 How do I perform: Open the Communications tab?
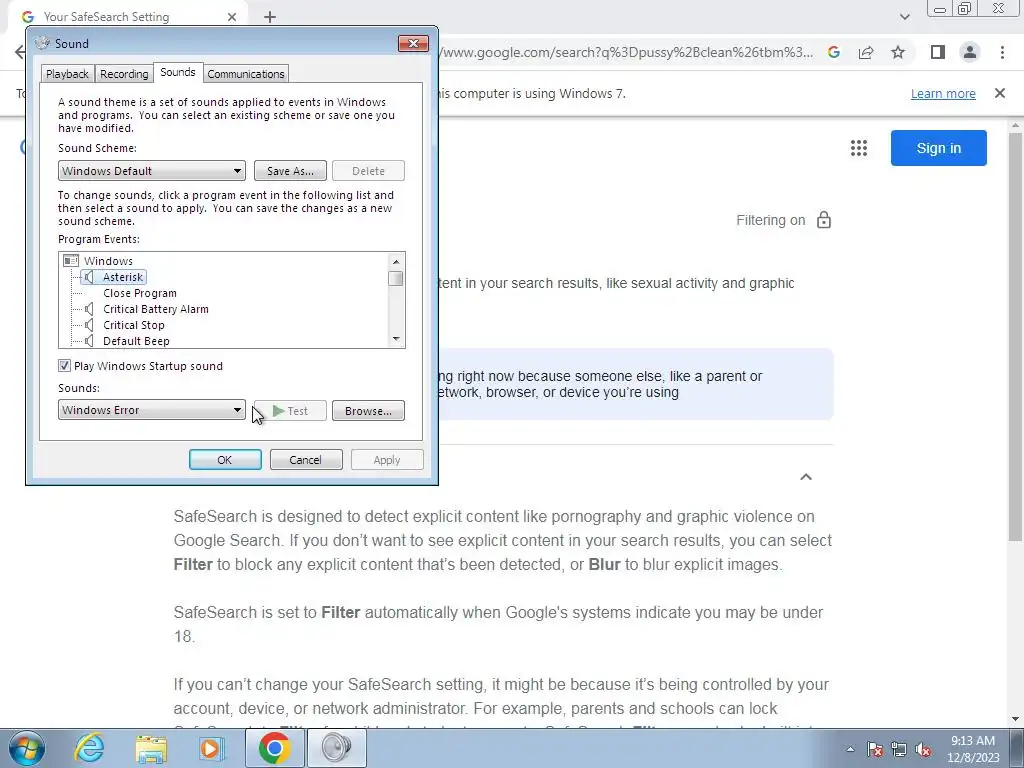pyautogui.click(x=246, y=74)
